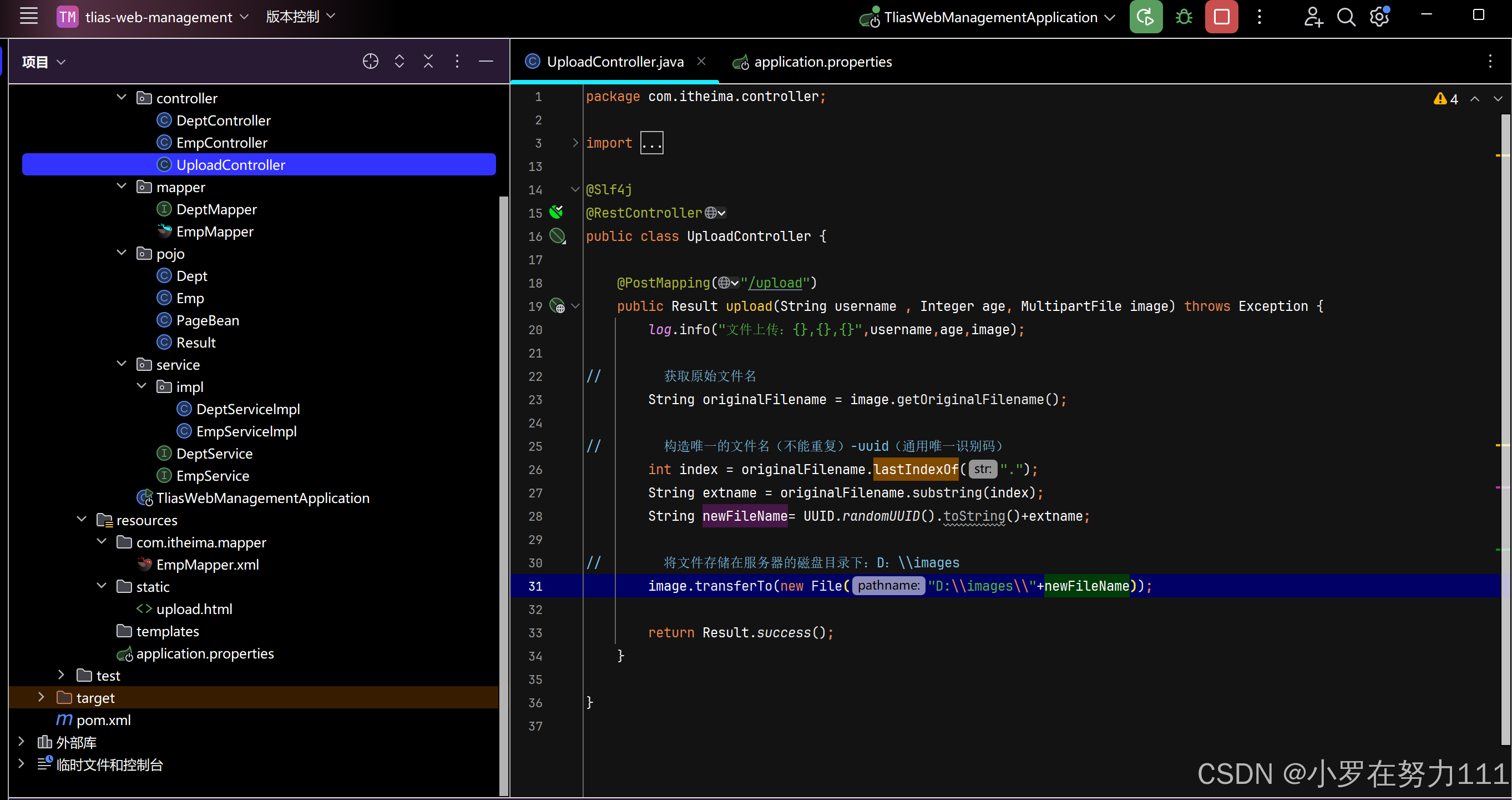Collapse the controller package folder

tap(122, 98)
